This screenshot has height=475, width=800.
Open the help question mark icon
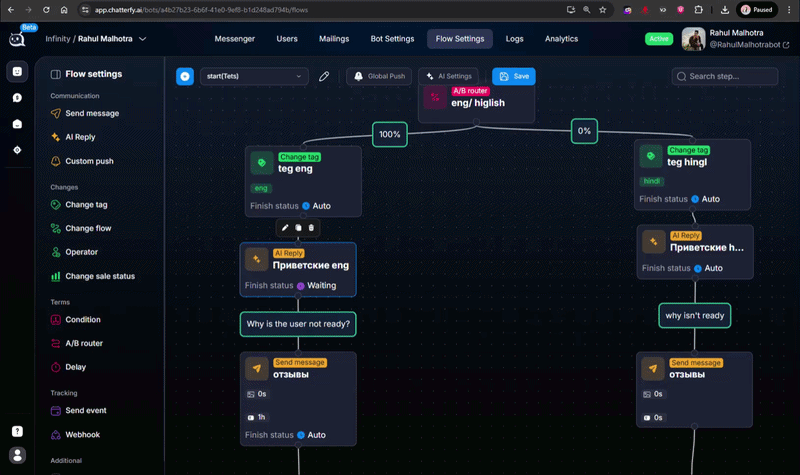[17, 432]
